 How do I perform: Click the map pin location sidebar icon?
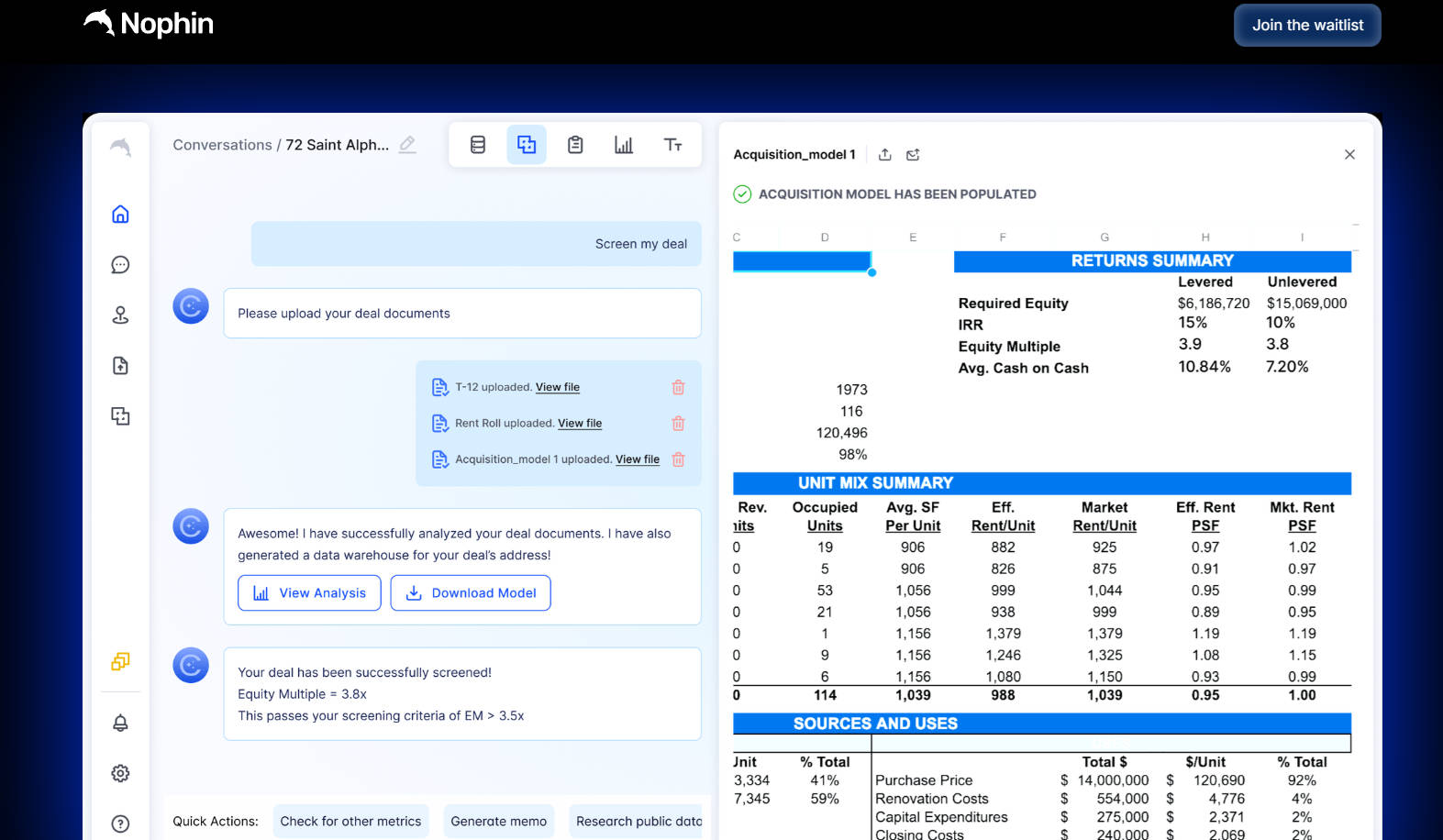pyautogui.click(x=120, y=315)
